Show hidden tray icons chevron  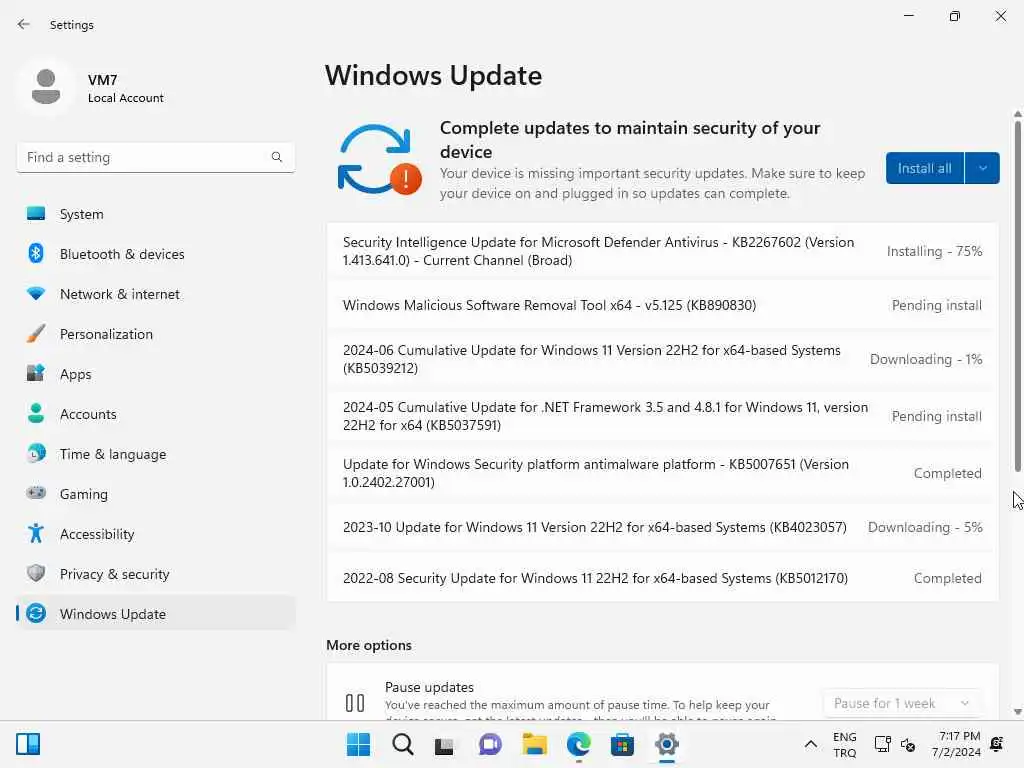pyautogui.click(x=810, y=744)
